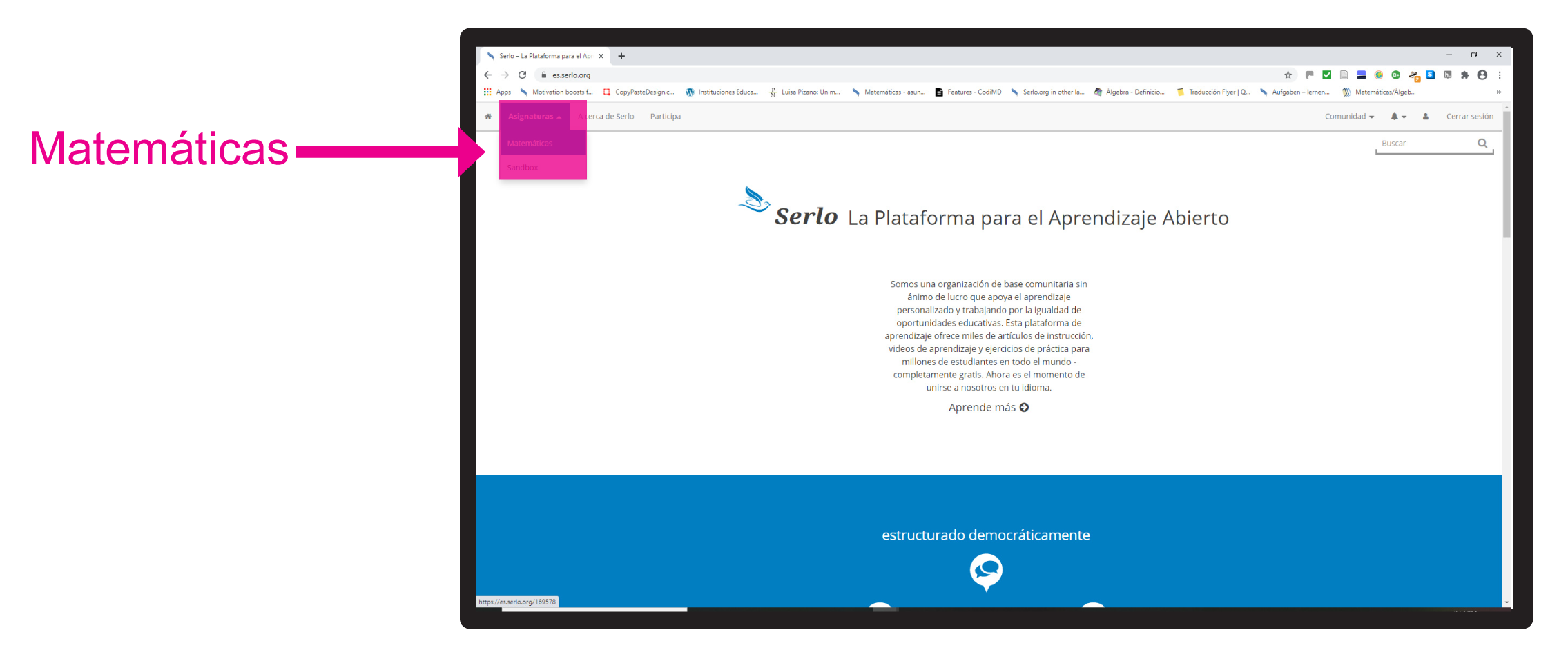The width and height of the screenshot is (1568, 650).
Task: Open the Asignaturas dropdown menu
Action: [x=534, y=117]
